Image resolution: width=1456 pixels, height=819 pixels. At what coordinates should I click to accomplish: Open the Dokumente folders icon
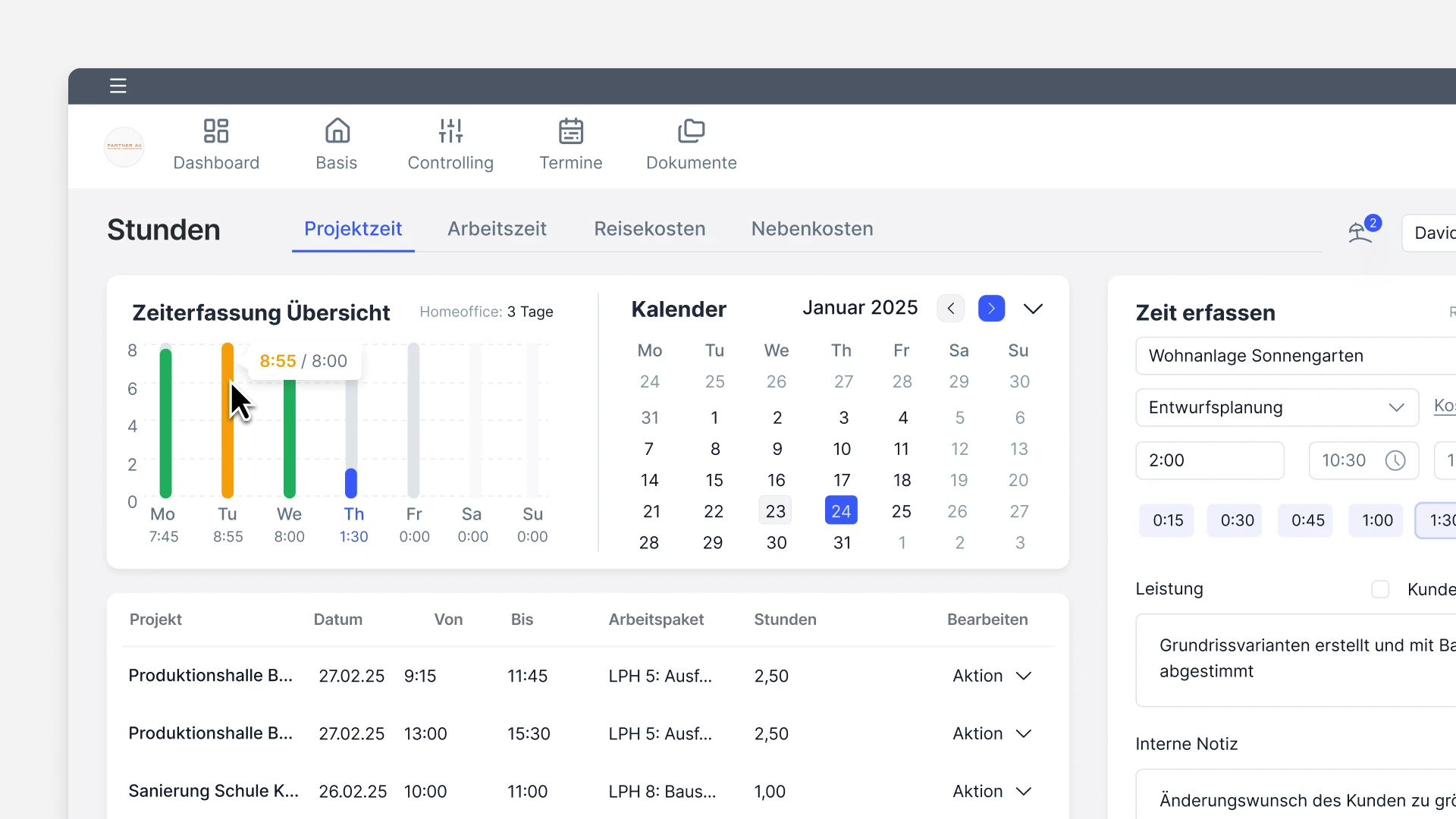pyautogui.click(x=691, y=130)
